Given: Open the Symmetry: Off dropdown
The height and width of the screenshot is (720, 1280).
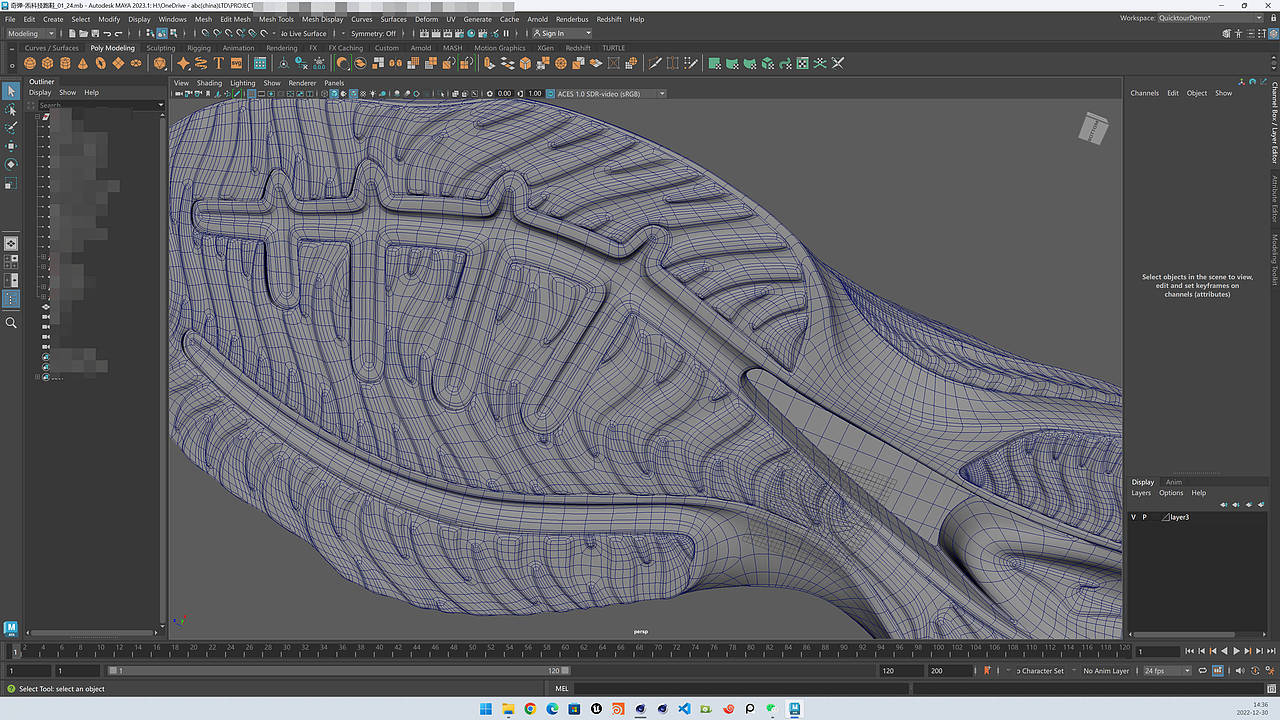Looking at the screenshot, I should point(373,33).
